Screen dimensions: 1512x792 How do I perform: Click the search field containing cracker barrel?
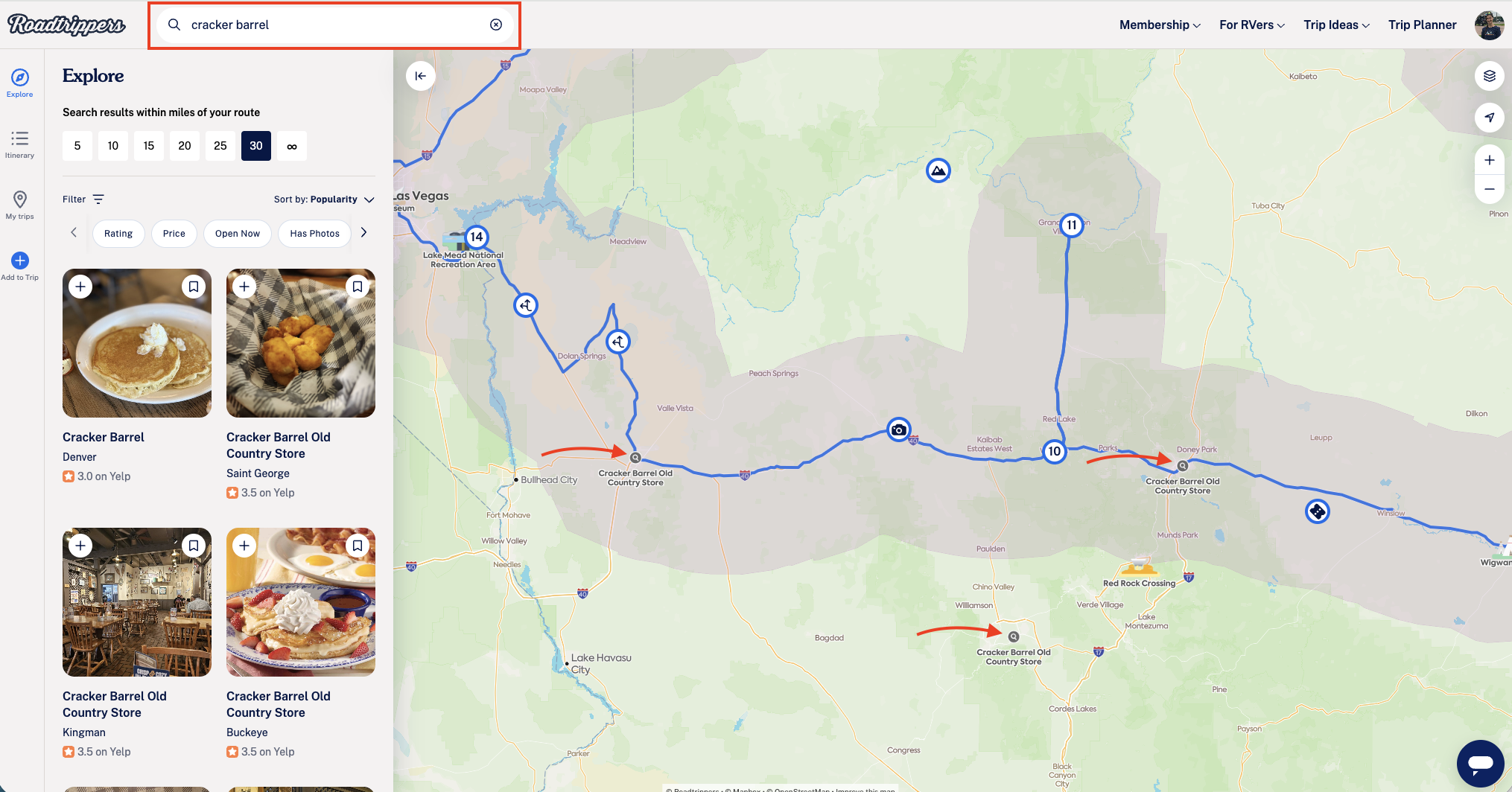click(334, 25)
